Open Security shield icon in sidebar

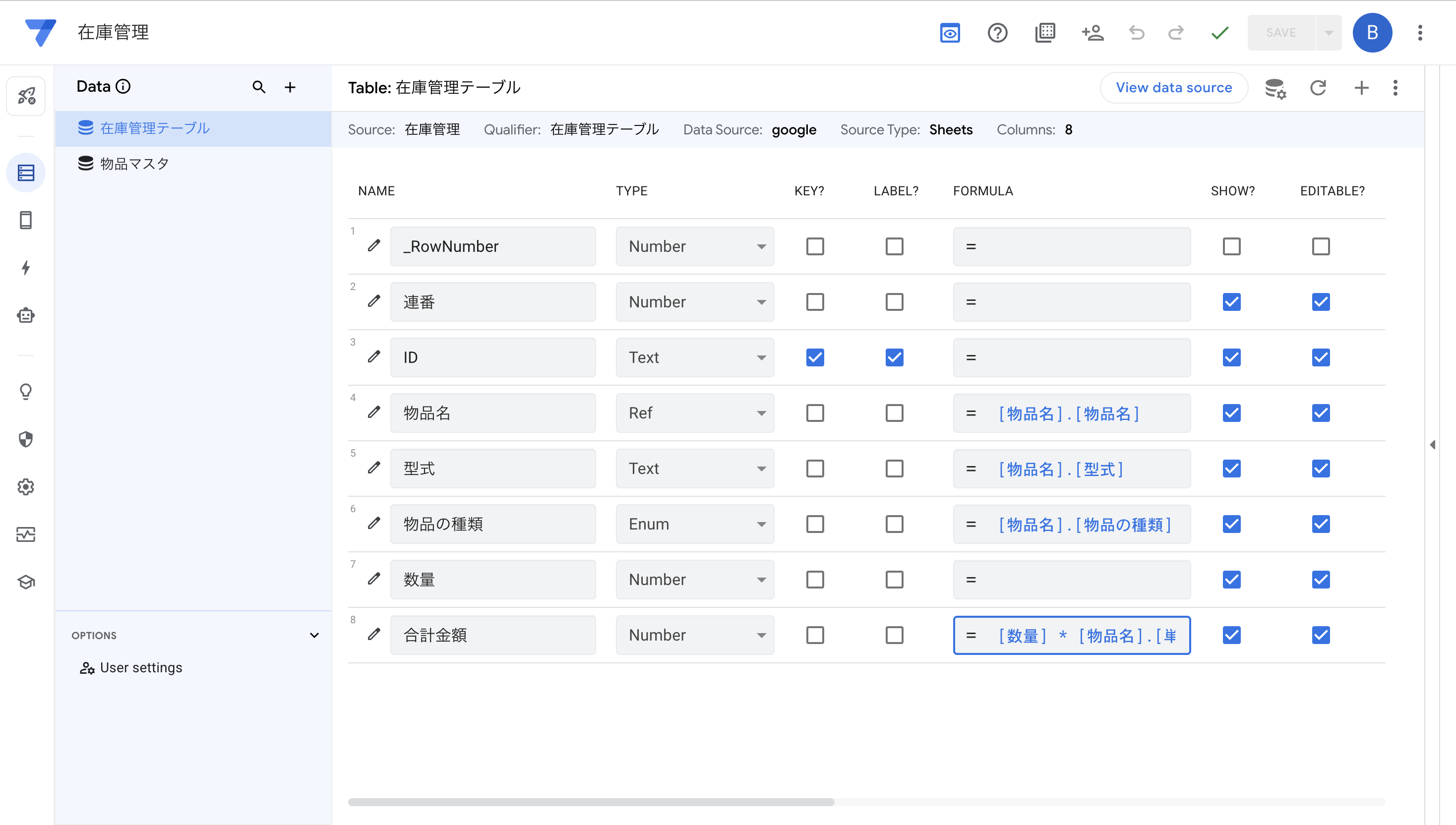coord(25,439)
